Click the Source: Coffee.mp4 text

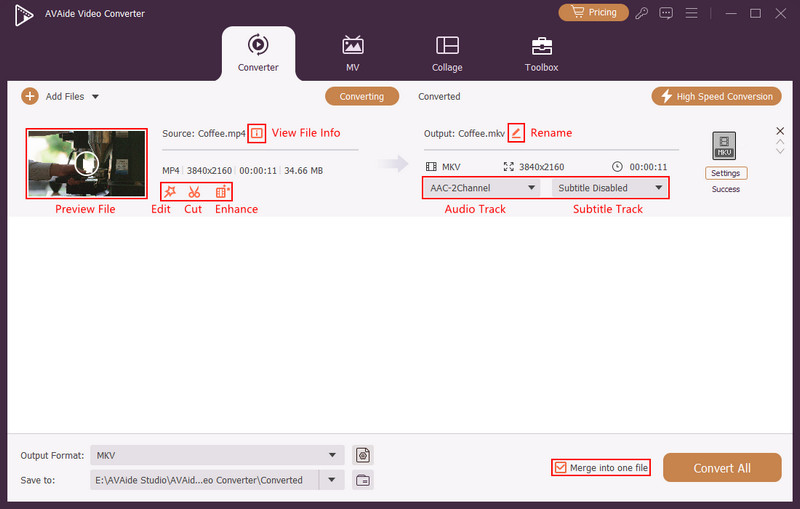coord(204,134)
